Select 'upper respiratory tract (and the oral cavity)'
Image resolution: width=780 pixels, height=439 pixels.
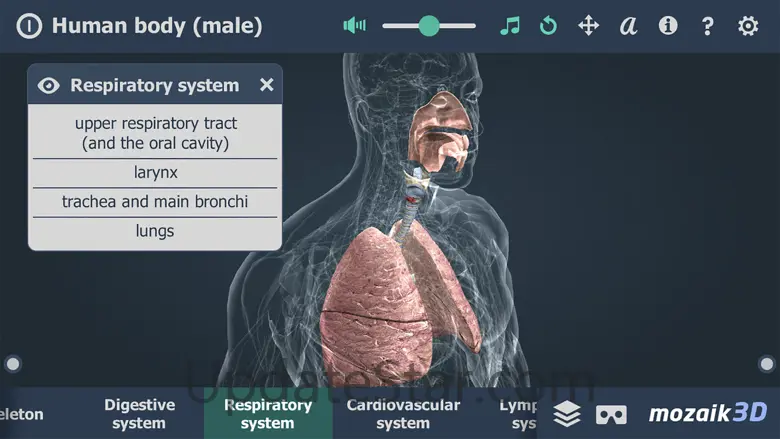[x=155, y=133]
